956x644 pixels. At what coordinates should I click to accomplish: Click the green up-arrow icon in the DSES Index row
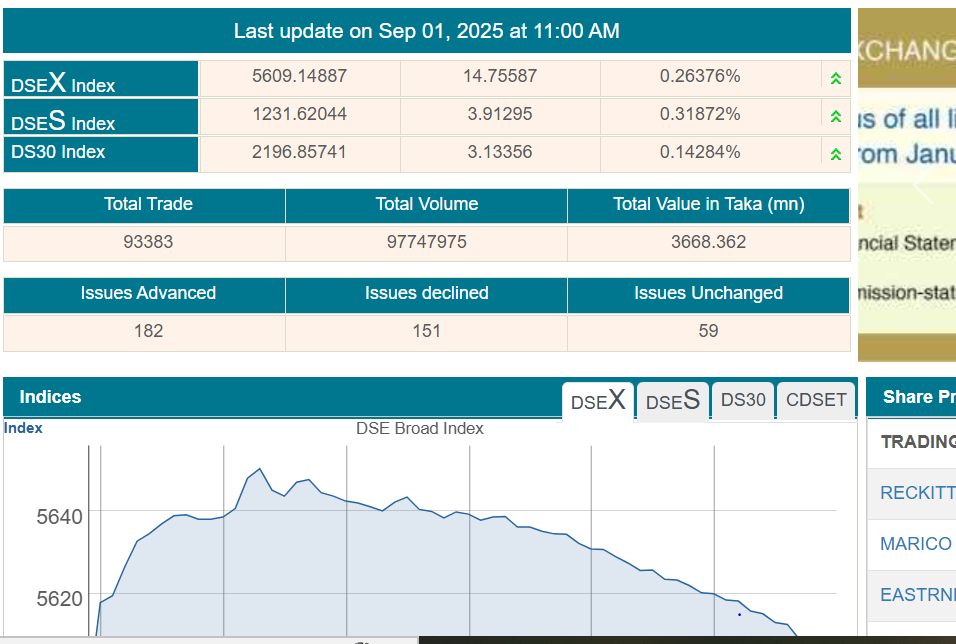point(835,116)
